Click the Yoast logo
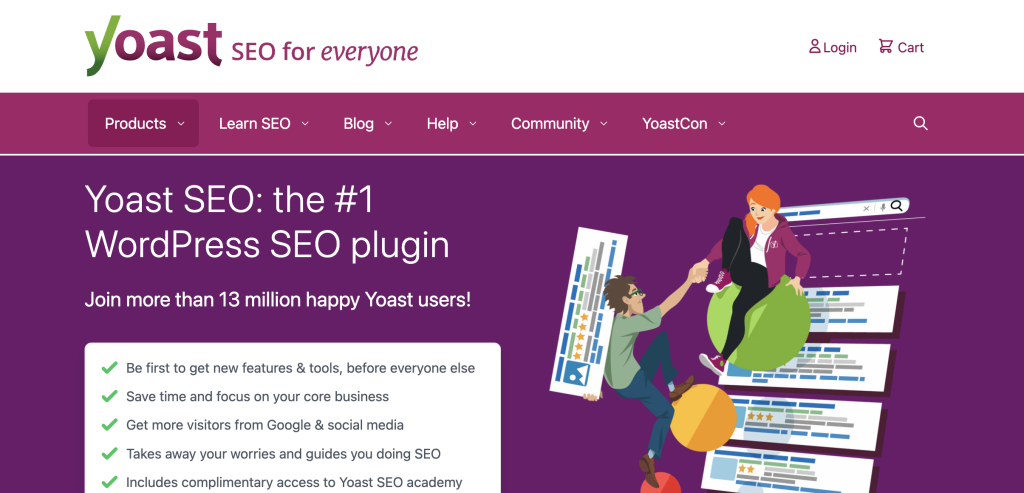Image resolution: width=1024 pixels, height=493 pixels. (153, 46)
